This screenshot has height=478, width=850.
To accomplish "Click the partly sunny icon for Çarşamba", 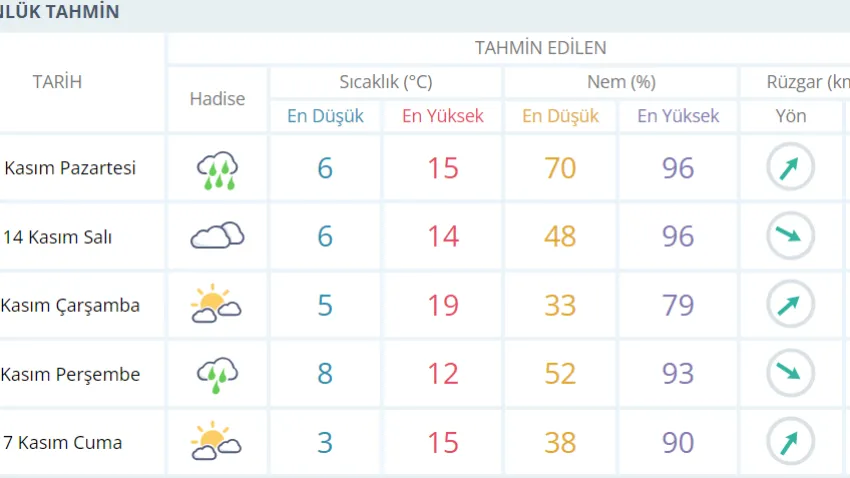I will 217,305.
